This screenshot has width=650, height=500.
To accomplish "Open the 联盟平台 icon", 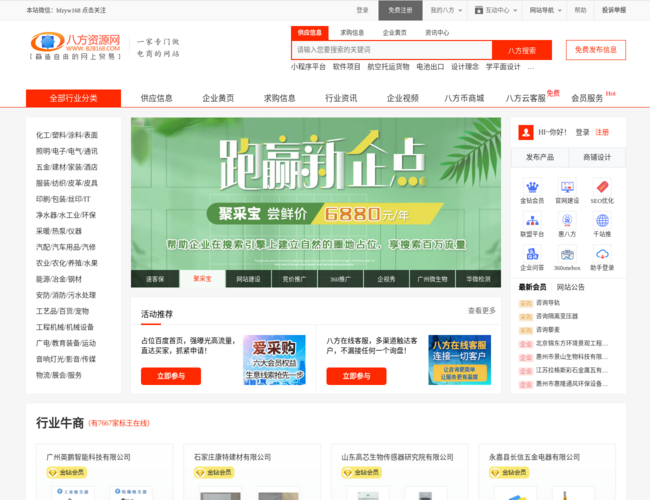I will [x=532, y=221].
